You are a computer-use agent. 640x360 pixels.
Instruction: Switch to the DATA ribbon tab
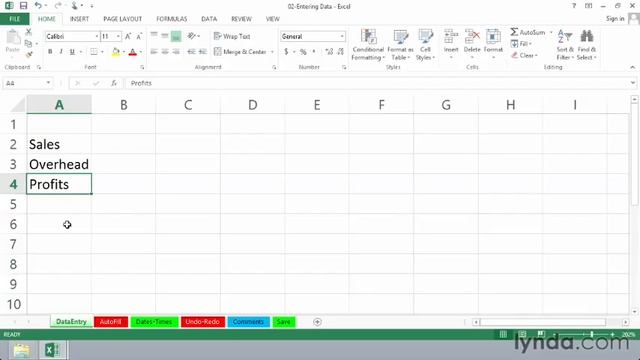click(x=209, y=19)
